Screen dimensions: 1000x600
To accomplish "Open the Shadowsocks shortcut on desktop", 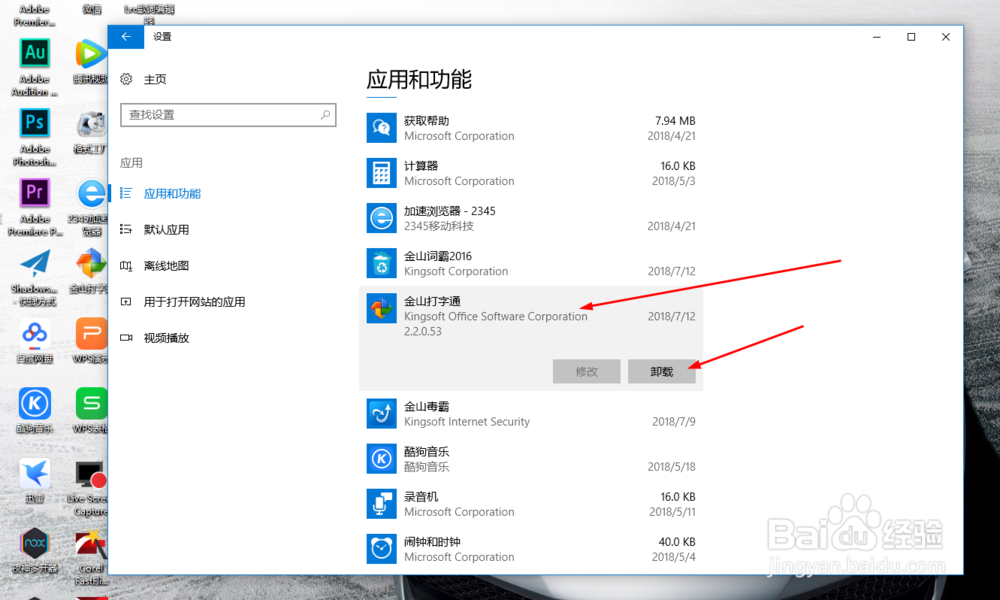I will click(x=34, y=278).
